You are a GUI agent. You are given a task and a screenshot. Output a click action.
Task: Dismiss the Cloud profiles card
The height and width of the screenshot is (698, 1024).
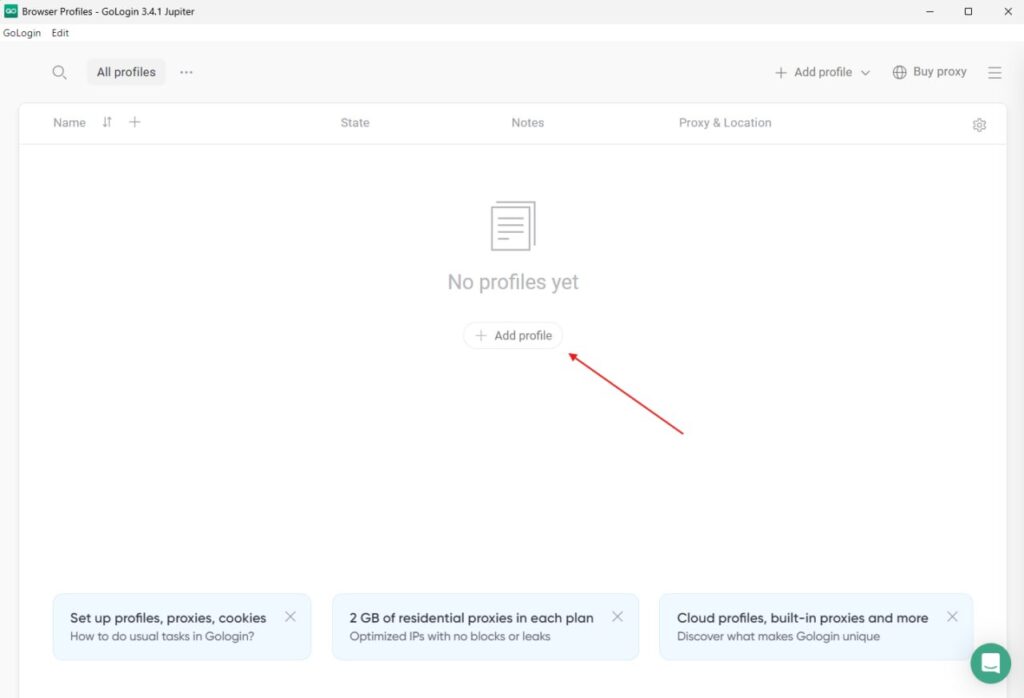[952, 616]
